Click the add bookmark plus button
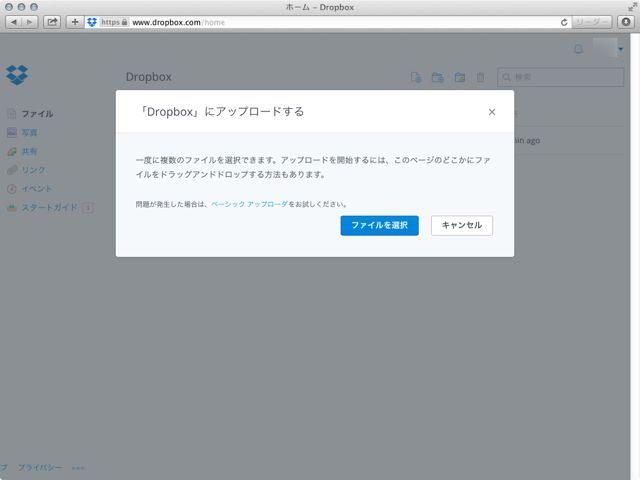Image resolution: width=640 pixels, height=480 pixels. [x=75, y=22]
